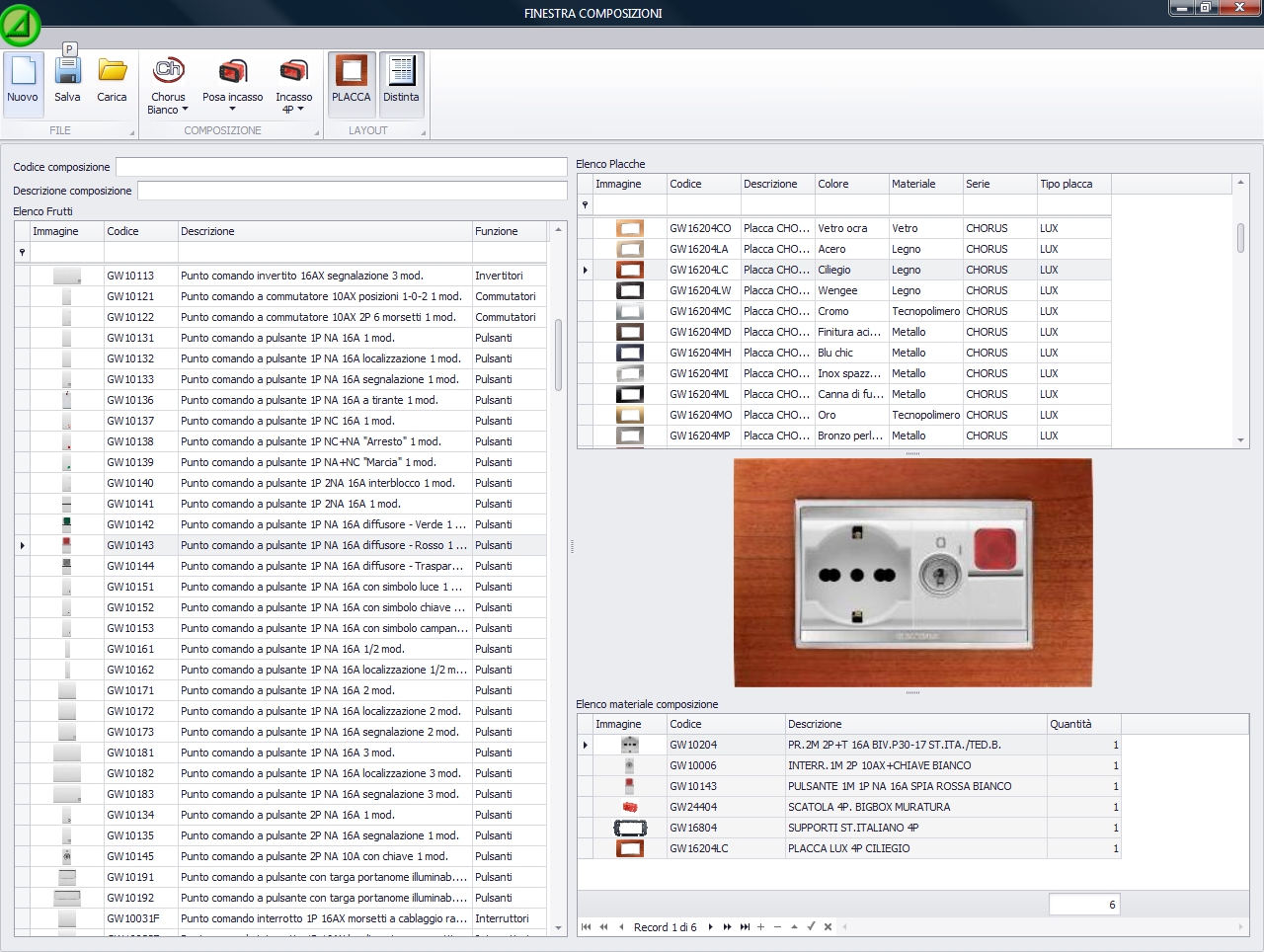Select row GW10113 Punto comando invertito
Image resolution: width=1264 pixels, height=952 pixels.
coord(280,276)
